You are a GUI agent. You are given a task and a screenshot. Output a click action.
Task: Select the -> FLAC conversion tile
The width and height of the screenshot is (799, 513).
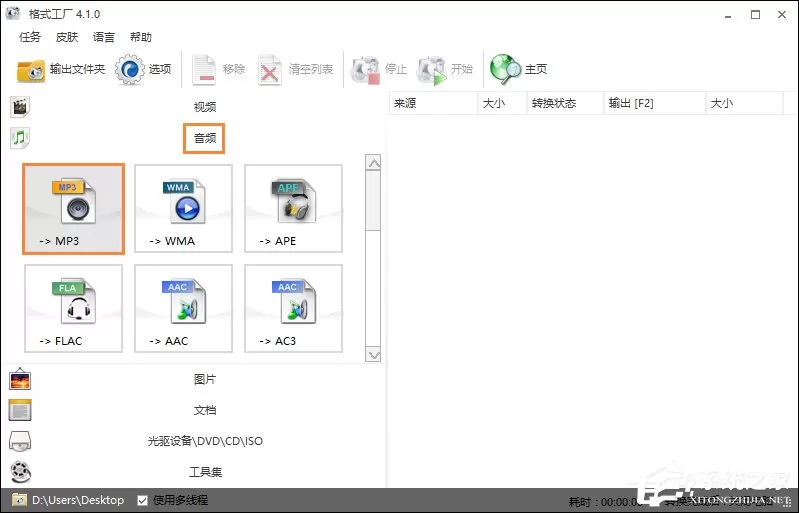73,308
